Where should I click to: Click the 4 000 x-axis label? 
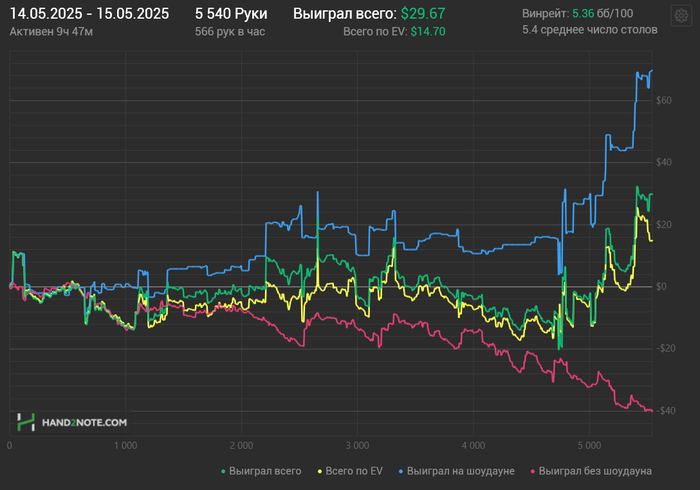(x=473, y=445)
